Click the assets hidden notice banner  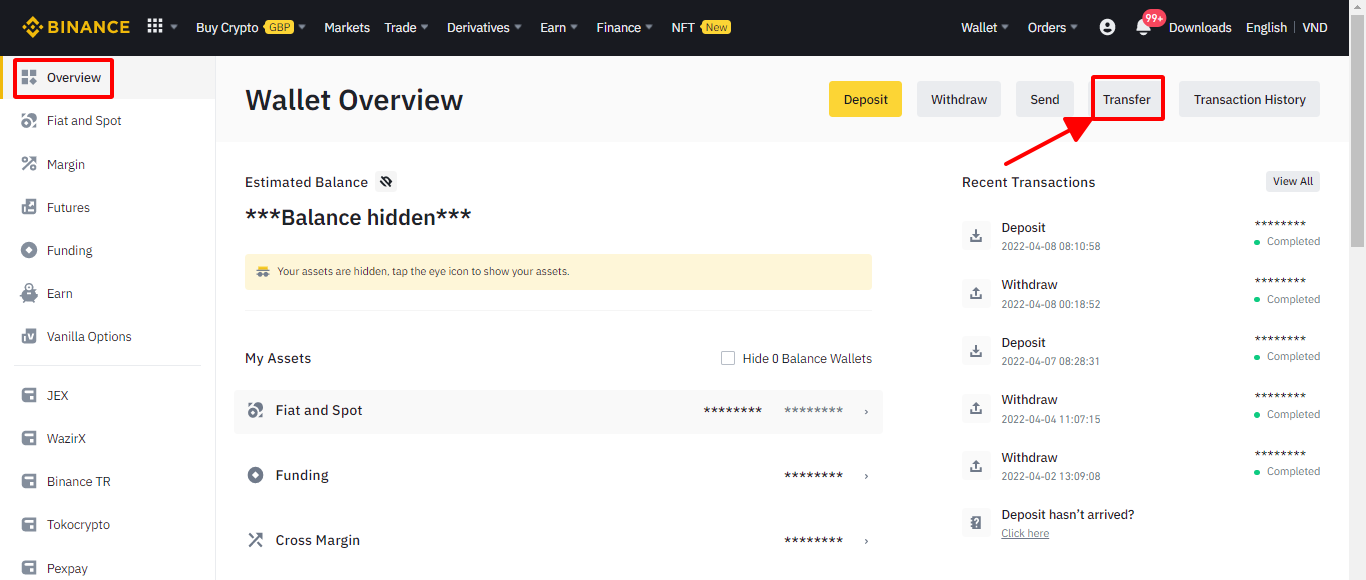(558, 271)
